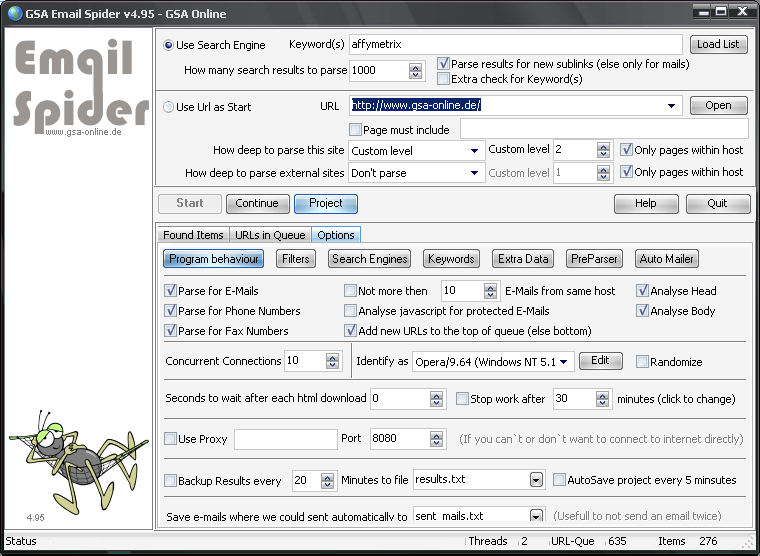Viewport: 760px width, 556px height.
Task: Open the Search Engines section
Action: point(369,259)
